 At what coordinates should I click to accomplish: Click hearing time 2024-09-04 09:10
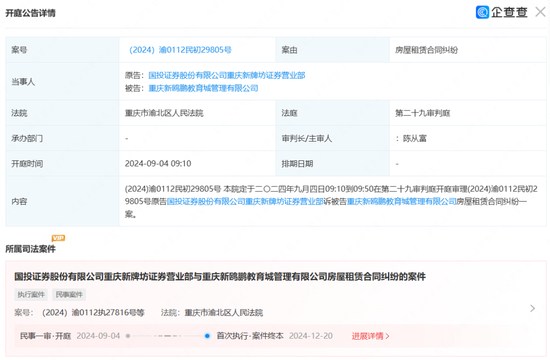(x=158, y=164)
